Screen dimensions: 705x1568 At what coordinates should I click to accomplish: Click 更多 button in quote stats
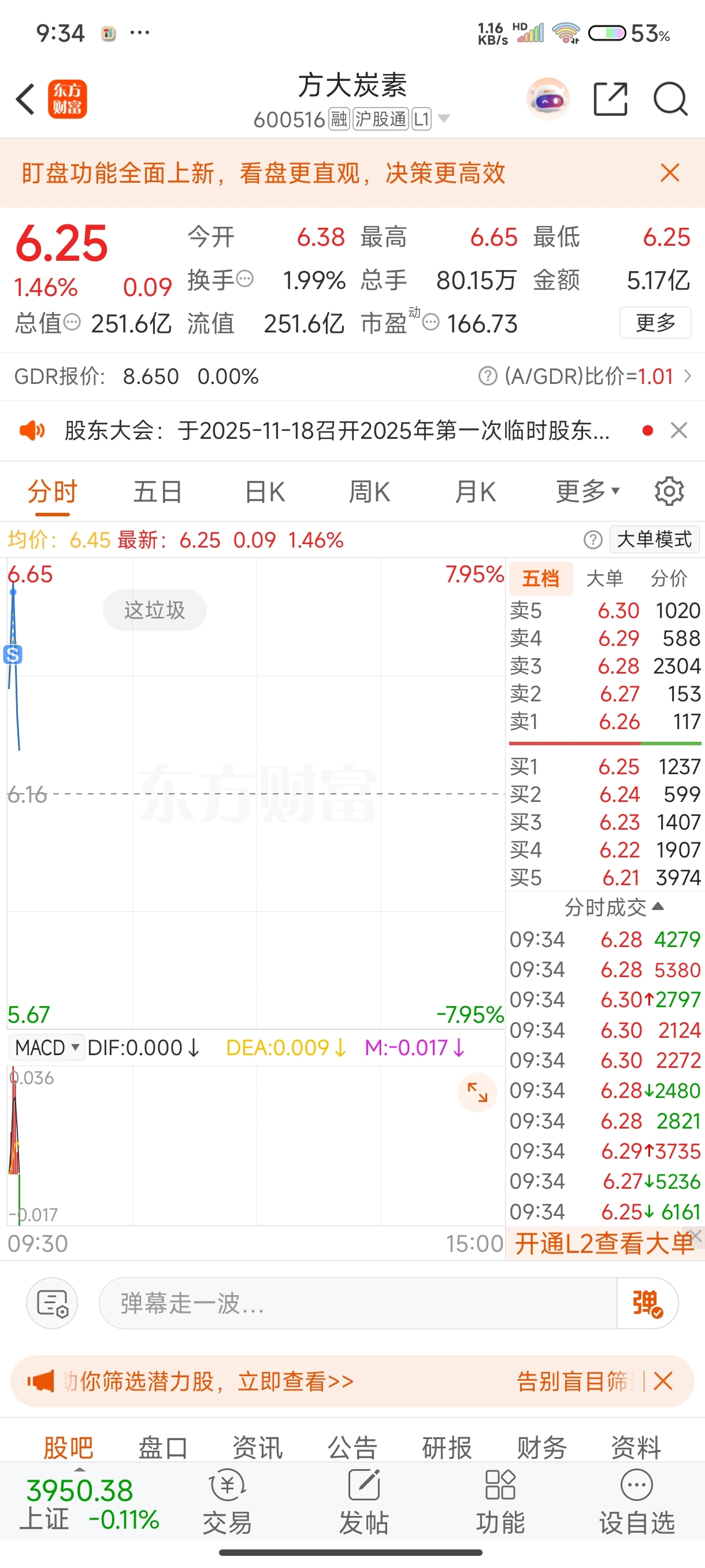click(x=655, y=323)
